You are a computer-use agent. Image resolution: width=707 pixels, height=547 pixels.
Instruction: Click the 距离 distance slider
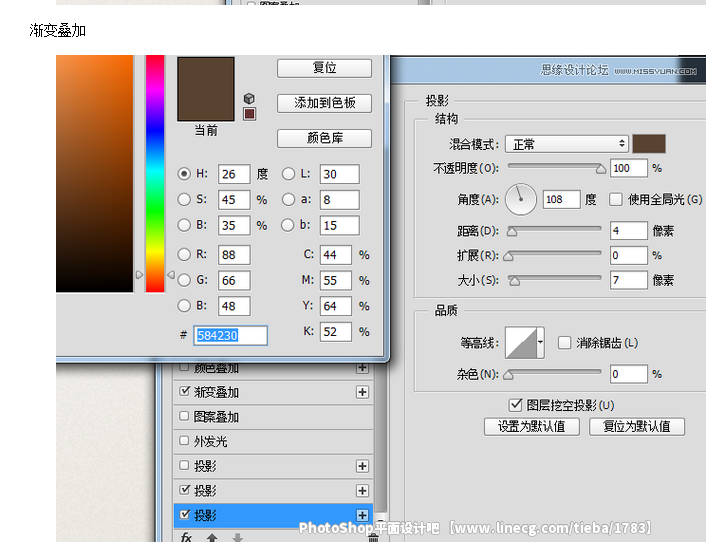(x=555, y=230)
